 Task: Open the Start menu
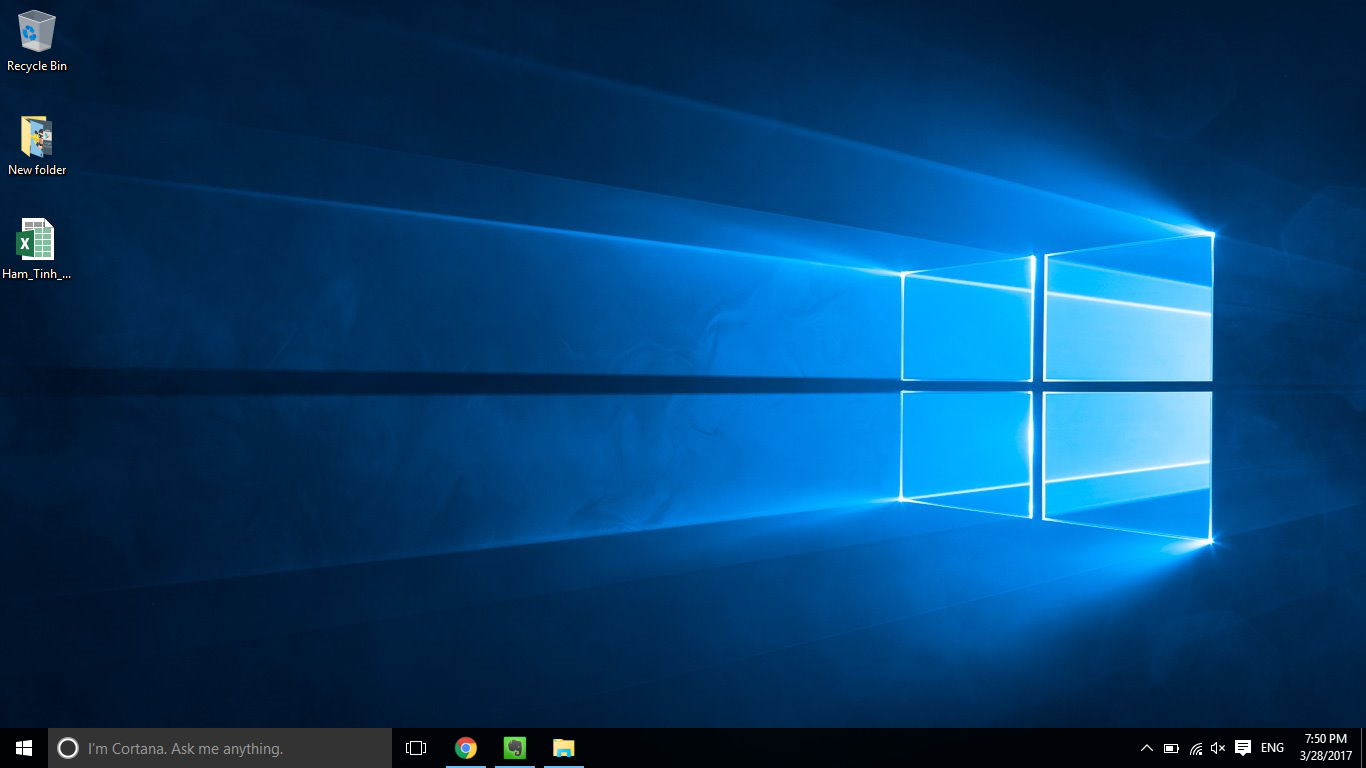pos(22,748)
